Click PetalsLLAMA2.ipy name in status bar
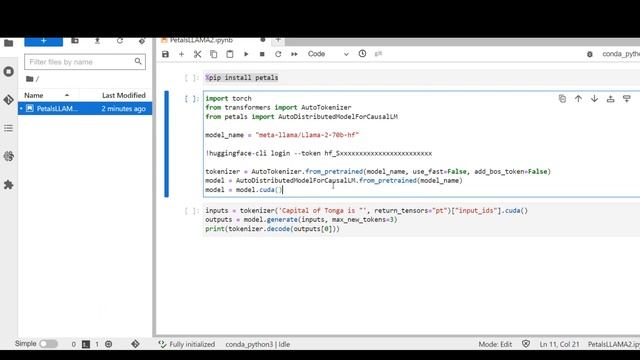The image size is (640, 360). tap(614, 344)
